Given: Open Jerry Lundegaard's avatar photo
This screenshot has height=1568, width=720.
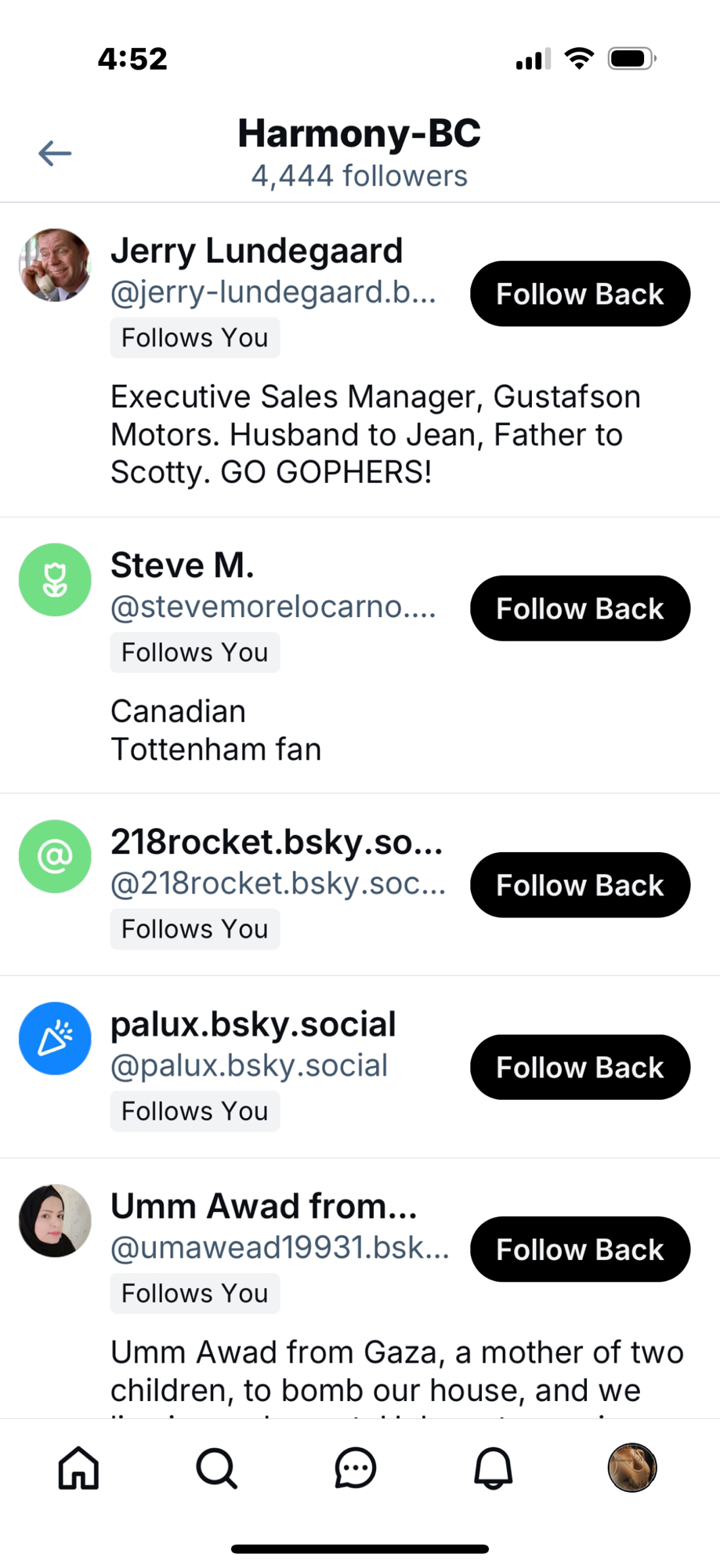Looking at the screenshot, I should (55, 265).
